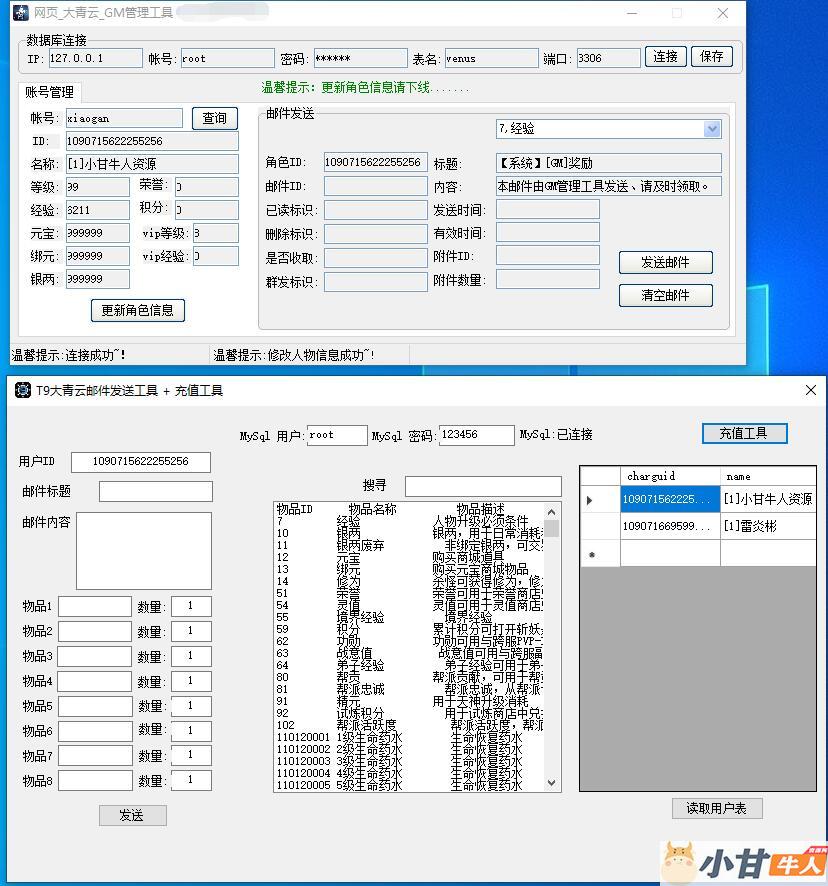The width and height of the screenshot is (828, 886).
Task: Click the 邮件标题 input field
Action: click(x=155, y=491)
